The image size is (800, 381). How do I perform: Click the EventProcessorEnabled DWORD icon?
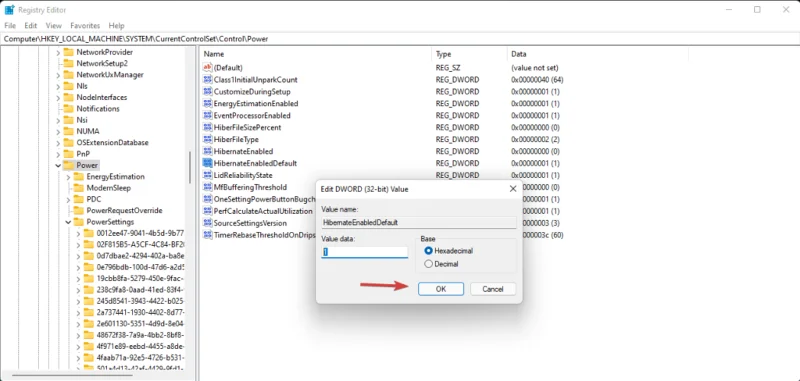click(207, 115)
